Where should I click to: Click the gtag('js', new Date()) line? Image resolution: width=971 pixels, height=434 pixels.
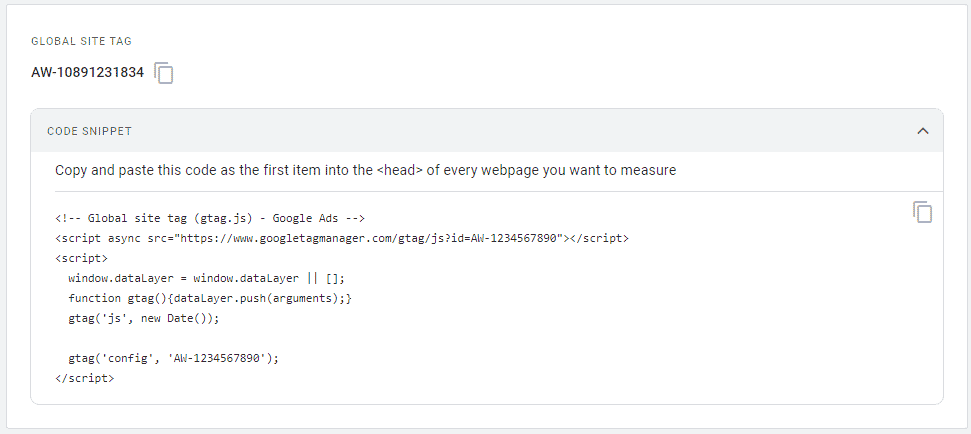pyautogui.click(x=144, y=318)
